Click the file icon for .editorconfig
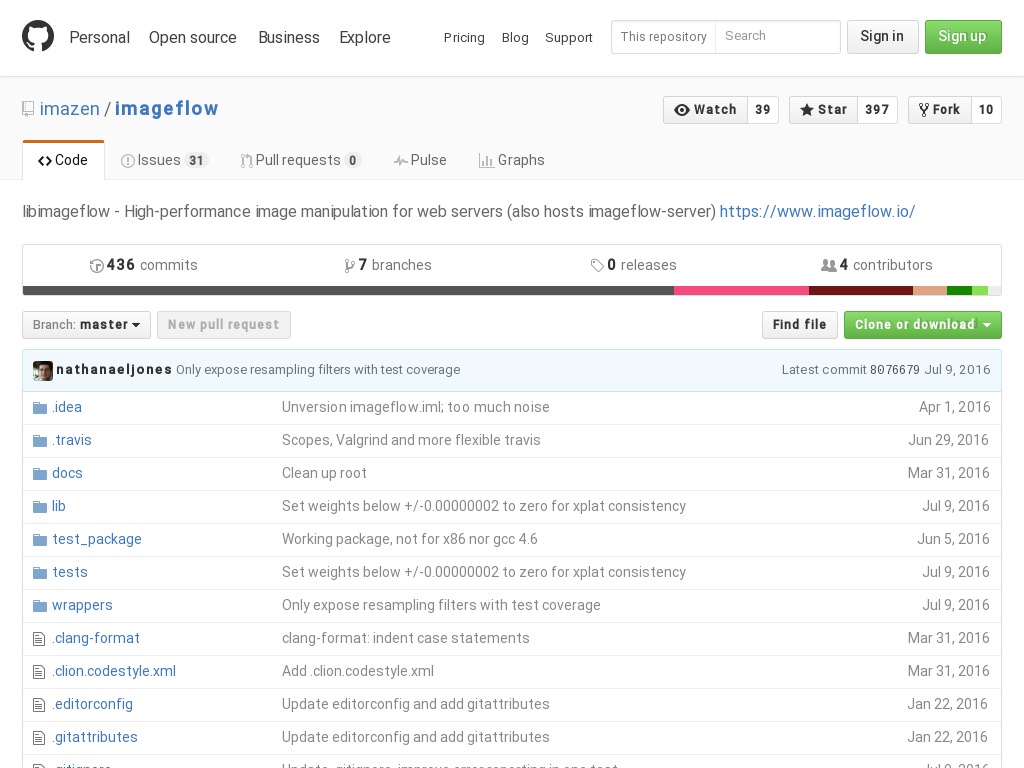Screen dimensions: 1024x768 39,705
